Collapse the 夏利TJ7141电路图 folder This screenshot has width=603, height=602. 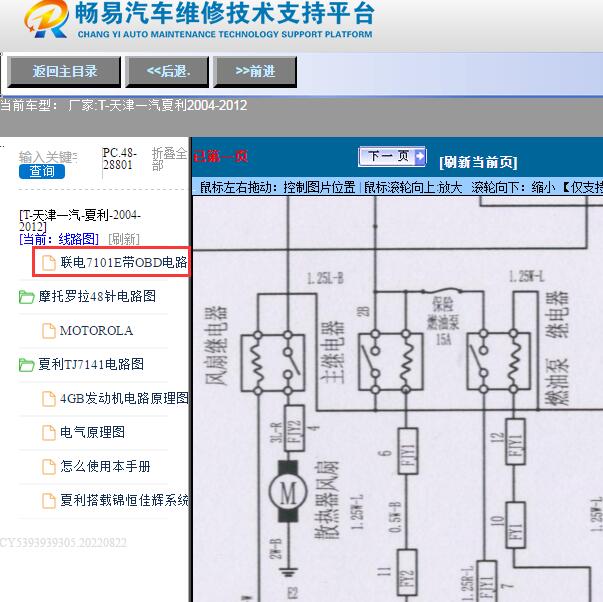point(91,364)
